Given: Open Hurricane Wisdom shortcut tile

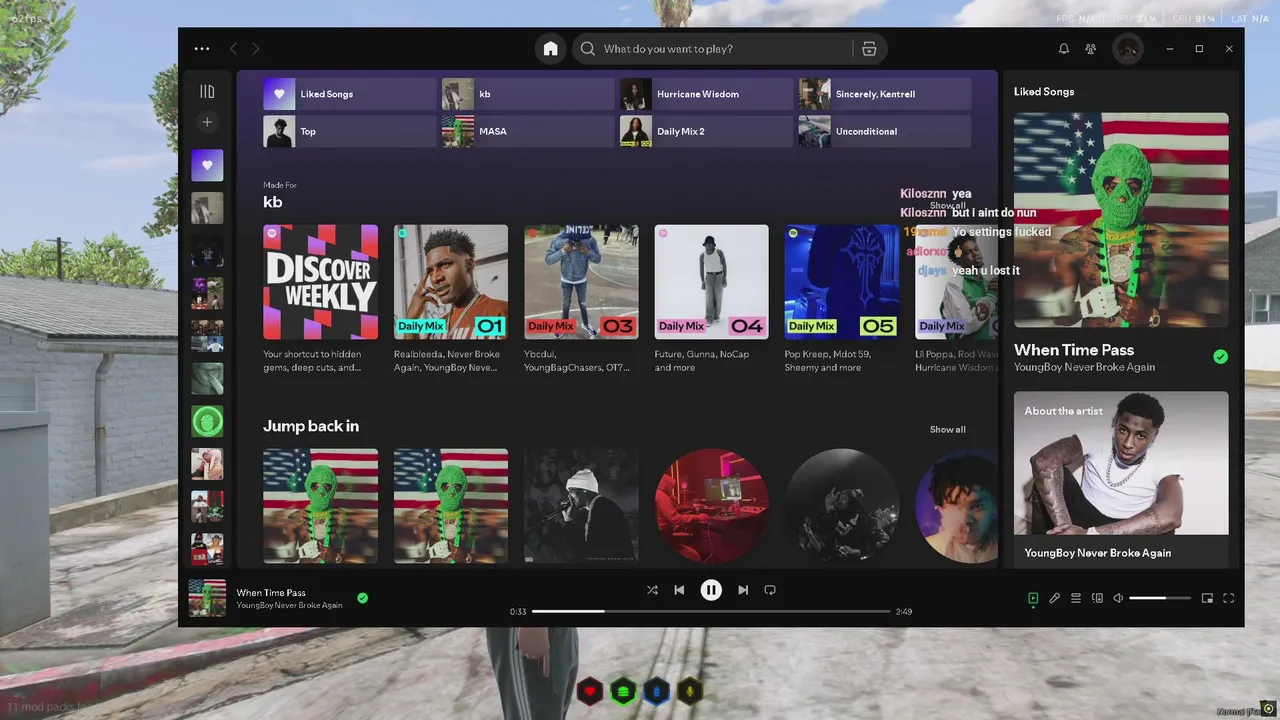Looking at the screenshot, I should coord(706,94).
